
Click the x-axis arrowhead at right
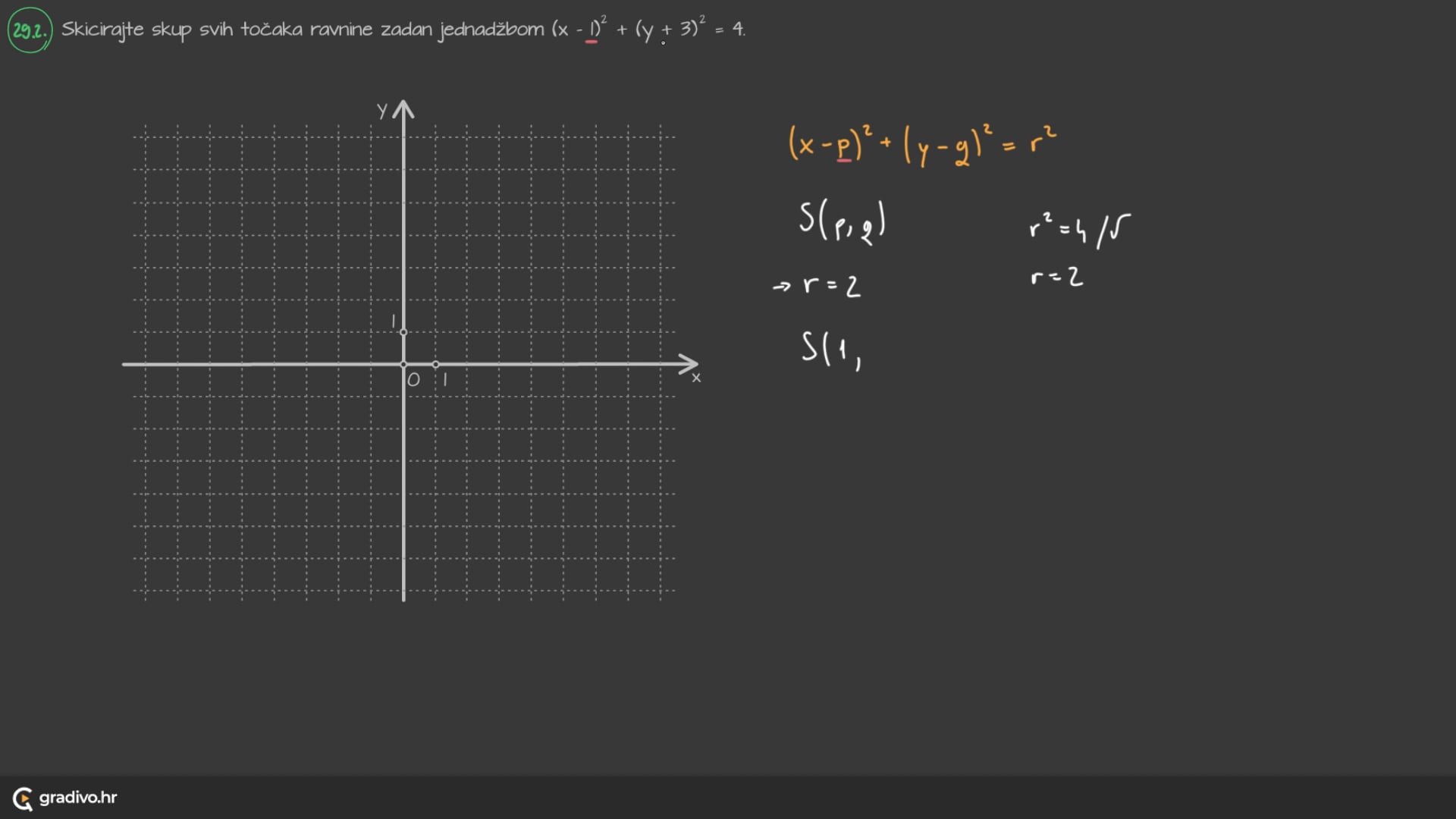689,364
